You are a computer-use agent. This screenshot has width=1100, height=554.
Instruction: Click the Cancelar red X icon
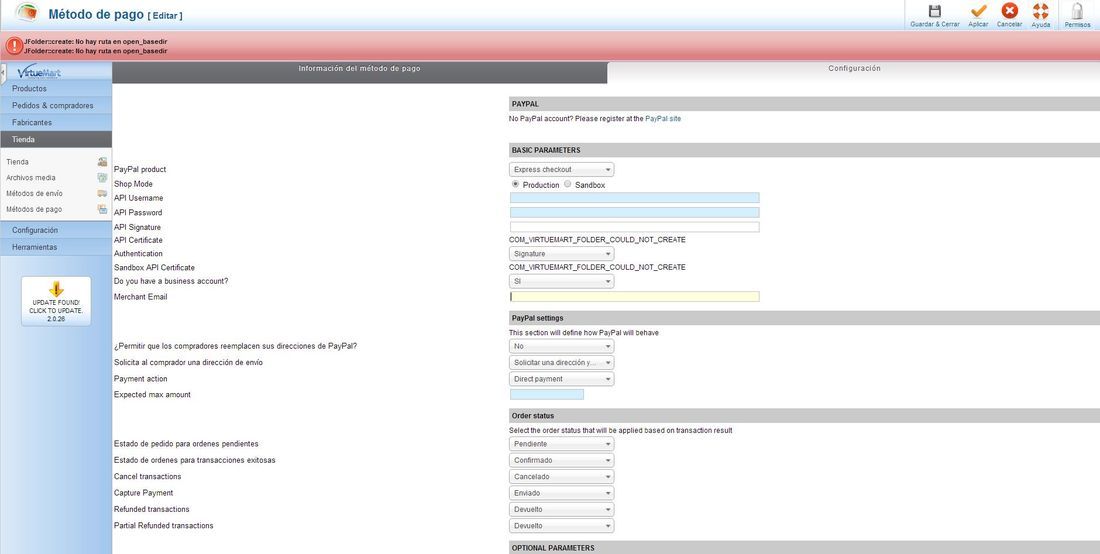(x=1010, y=11)
